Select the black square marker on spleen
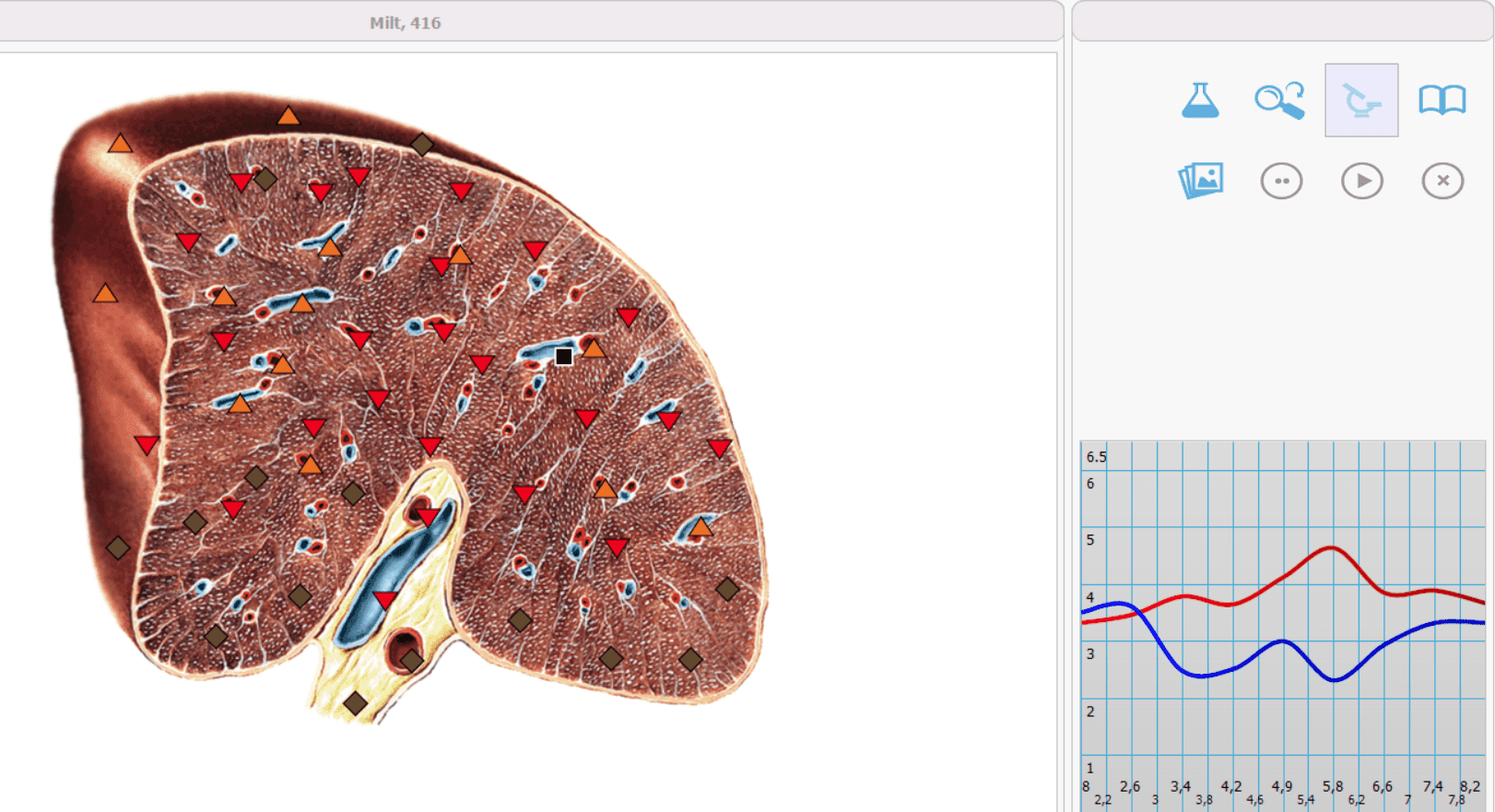1495x812 pixels. pyautogui.click(x=564, y=357)
